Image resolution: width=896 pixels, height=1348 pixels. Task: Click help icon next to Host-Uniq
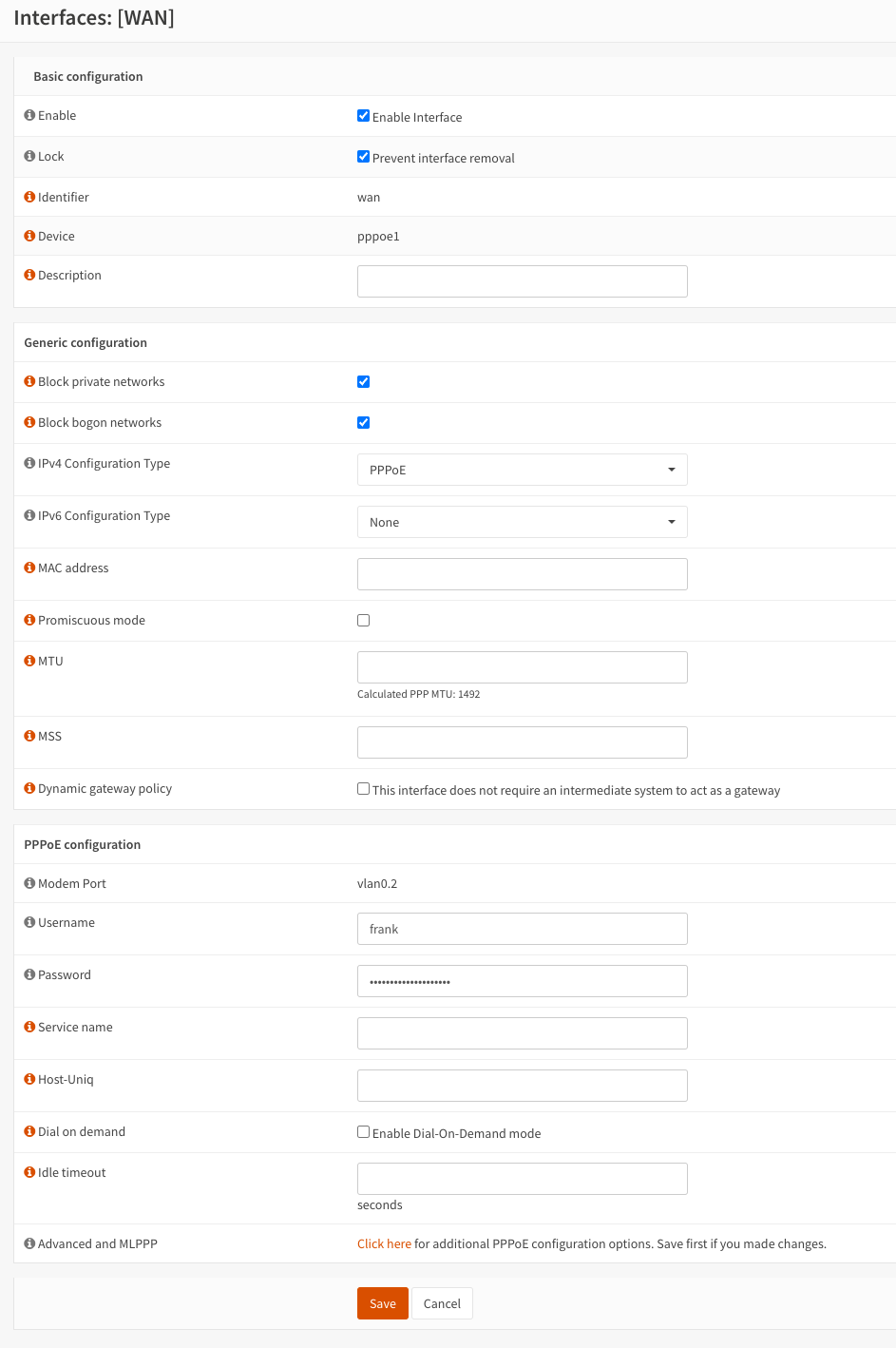pos(29,1079)
